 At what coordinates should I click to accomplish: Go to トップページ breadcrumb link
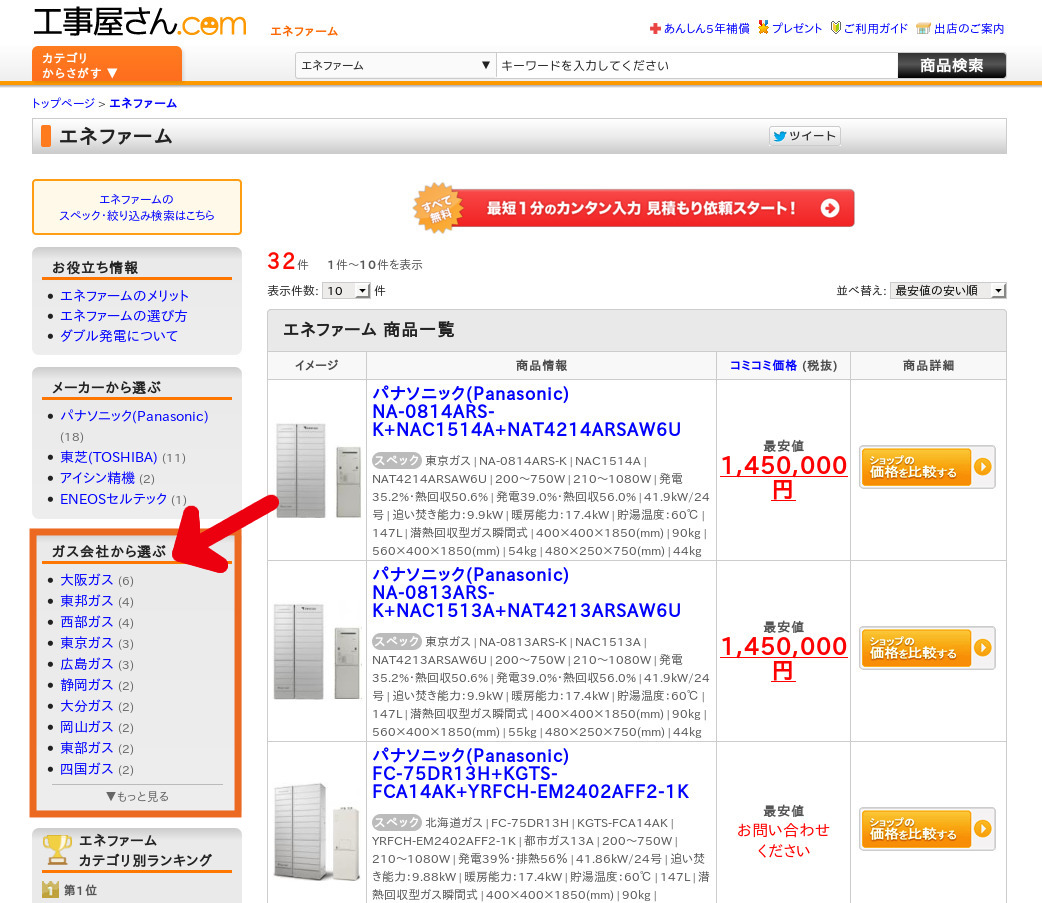coord(64,104)
